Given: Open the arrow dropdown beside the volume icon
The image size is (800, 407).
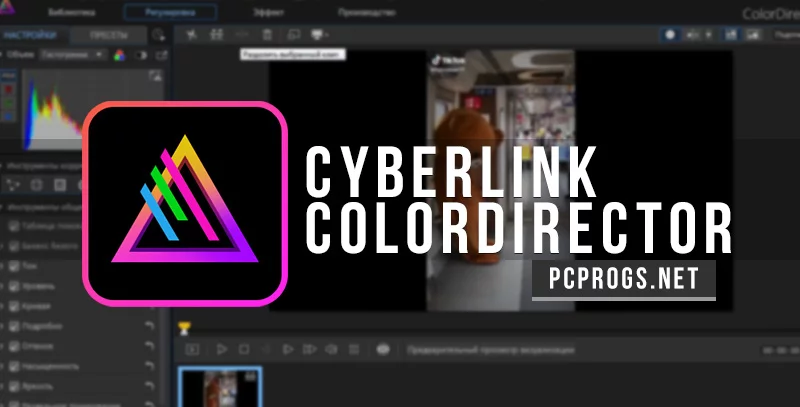Looking at the screenshot, I should click(709, 35).
